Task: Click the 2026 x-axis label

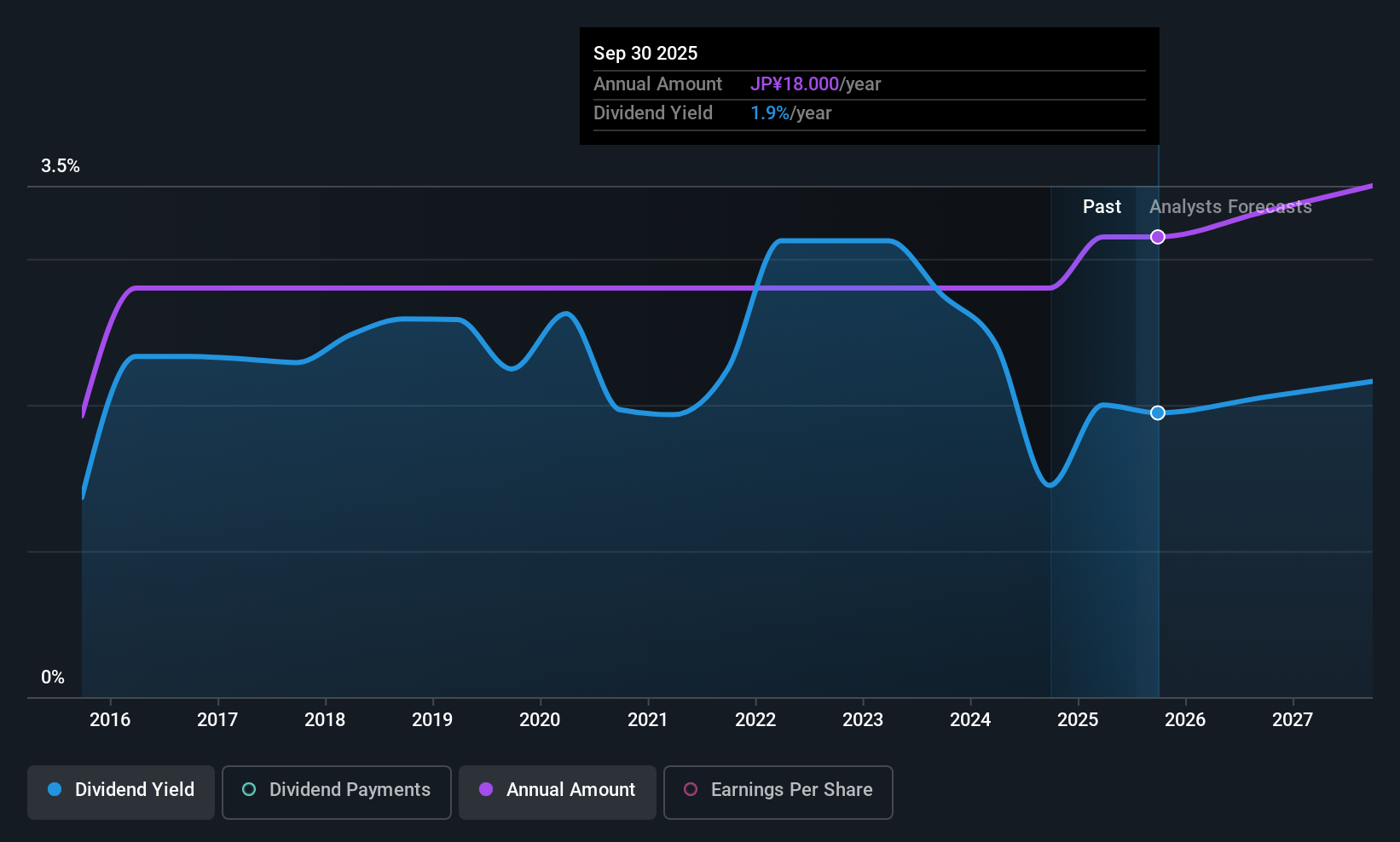Action: [1185, 720]
